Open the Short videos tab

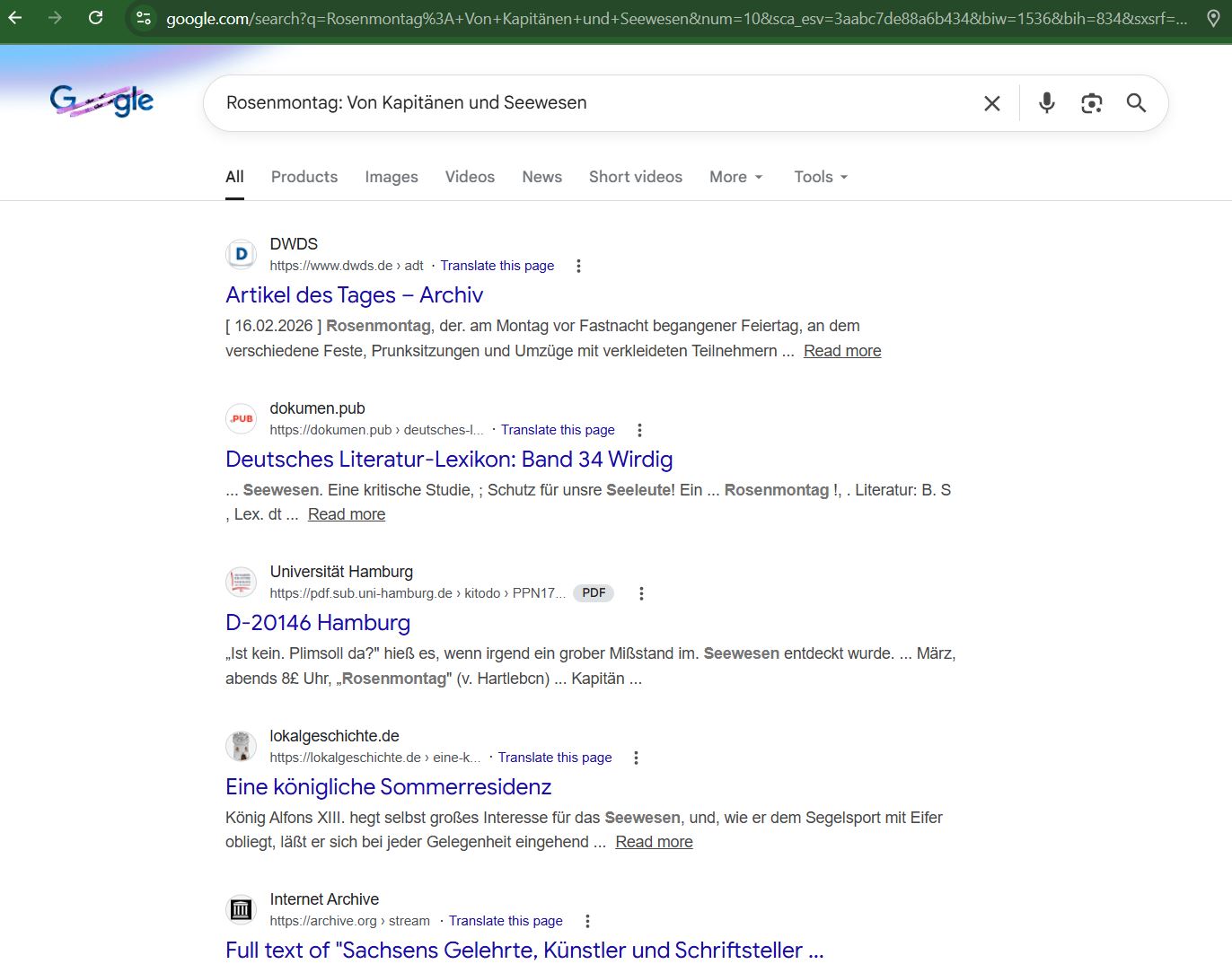[635, 177]
